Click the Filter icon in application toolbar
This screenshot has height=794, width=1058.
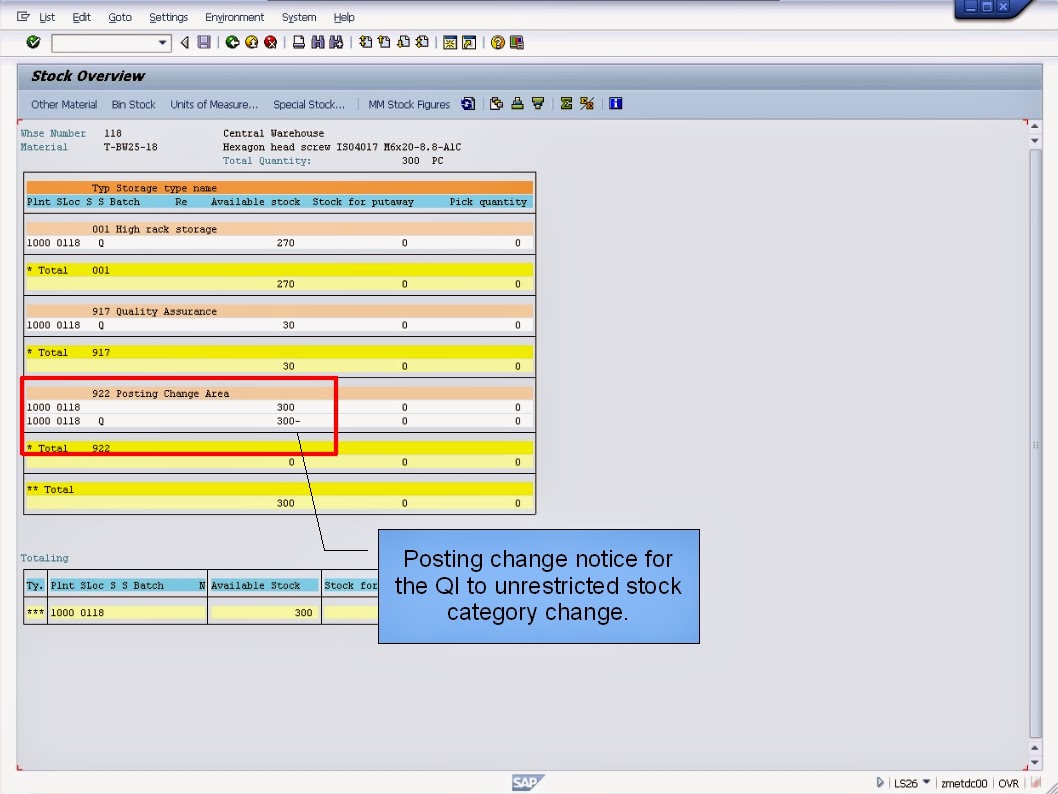pos(538,103)
